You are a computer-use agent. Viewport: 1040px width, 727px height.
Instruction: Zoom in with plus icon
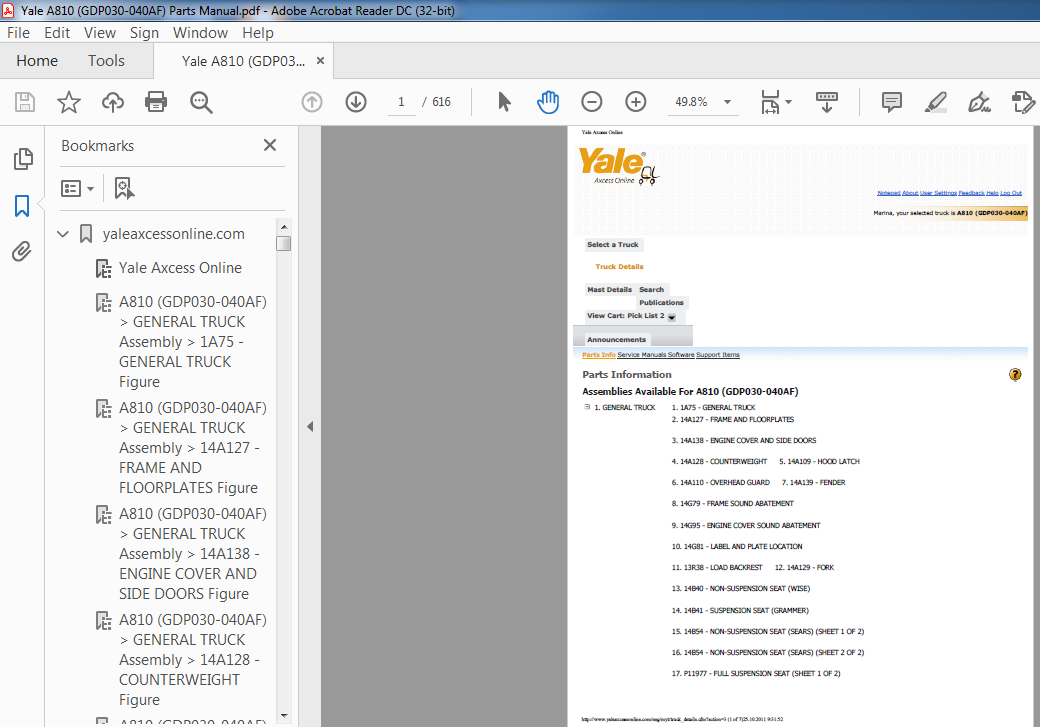point(635,102)
